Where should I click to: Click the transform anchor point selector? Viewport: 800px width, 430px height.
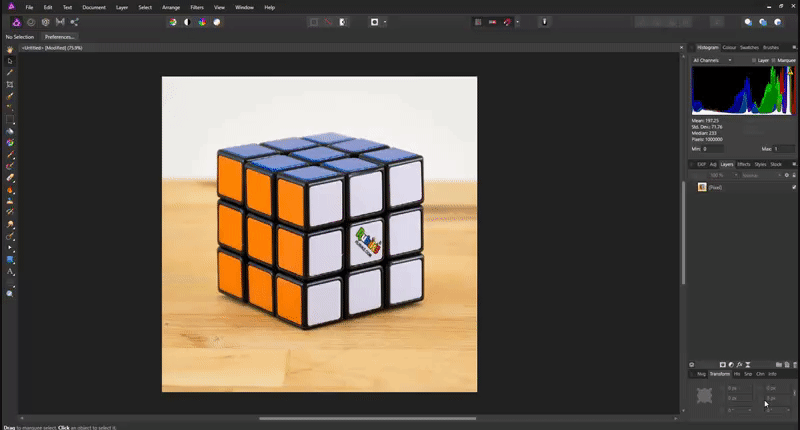tap(704, 395)
